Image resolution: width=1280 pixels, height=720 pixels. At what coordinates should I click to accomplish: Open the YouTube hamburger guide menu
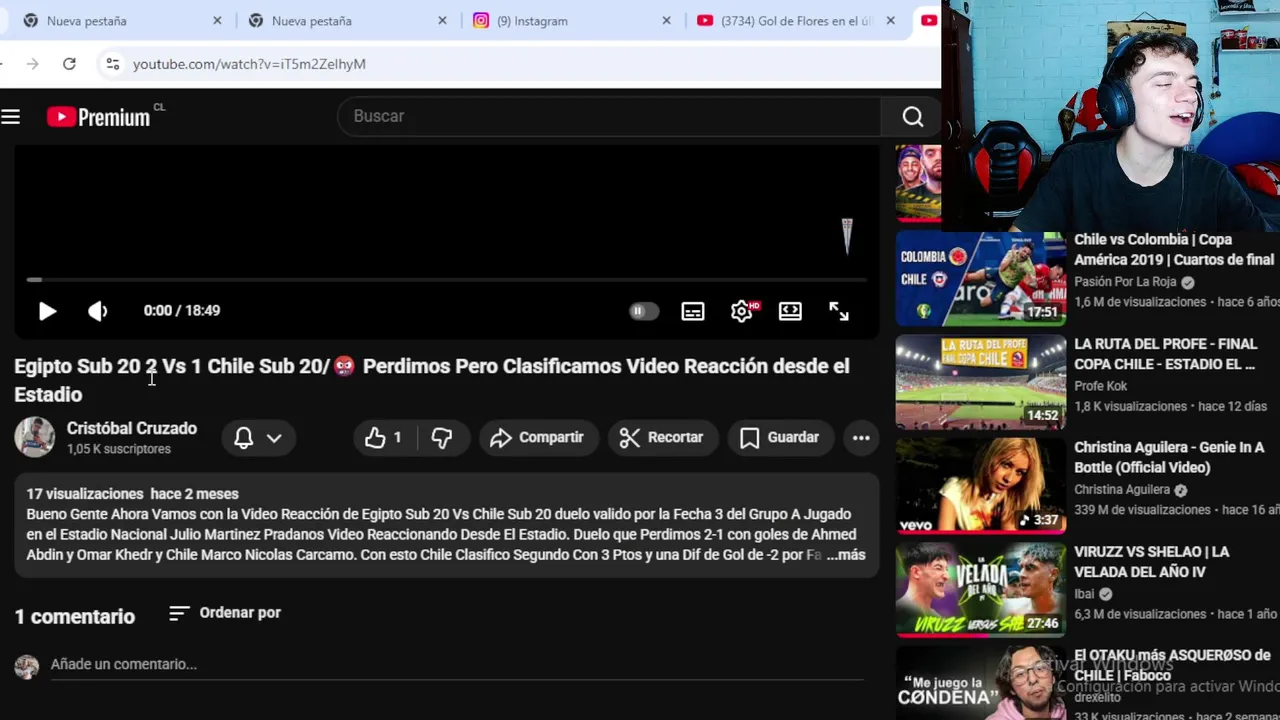(x=11, y=117)
